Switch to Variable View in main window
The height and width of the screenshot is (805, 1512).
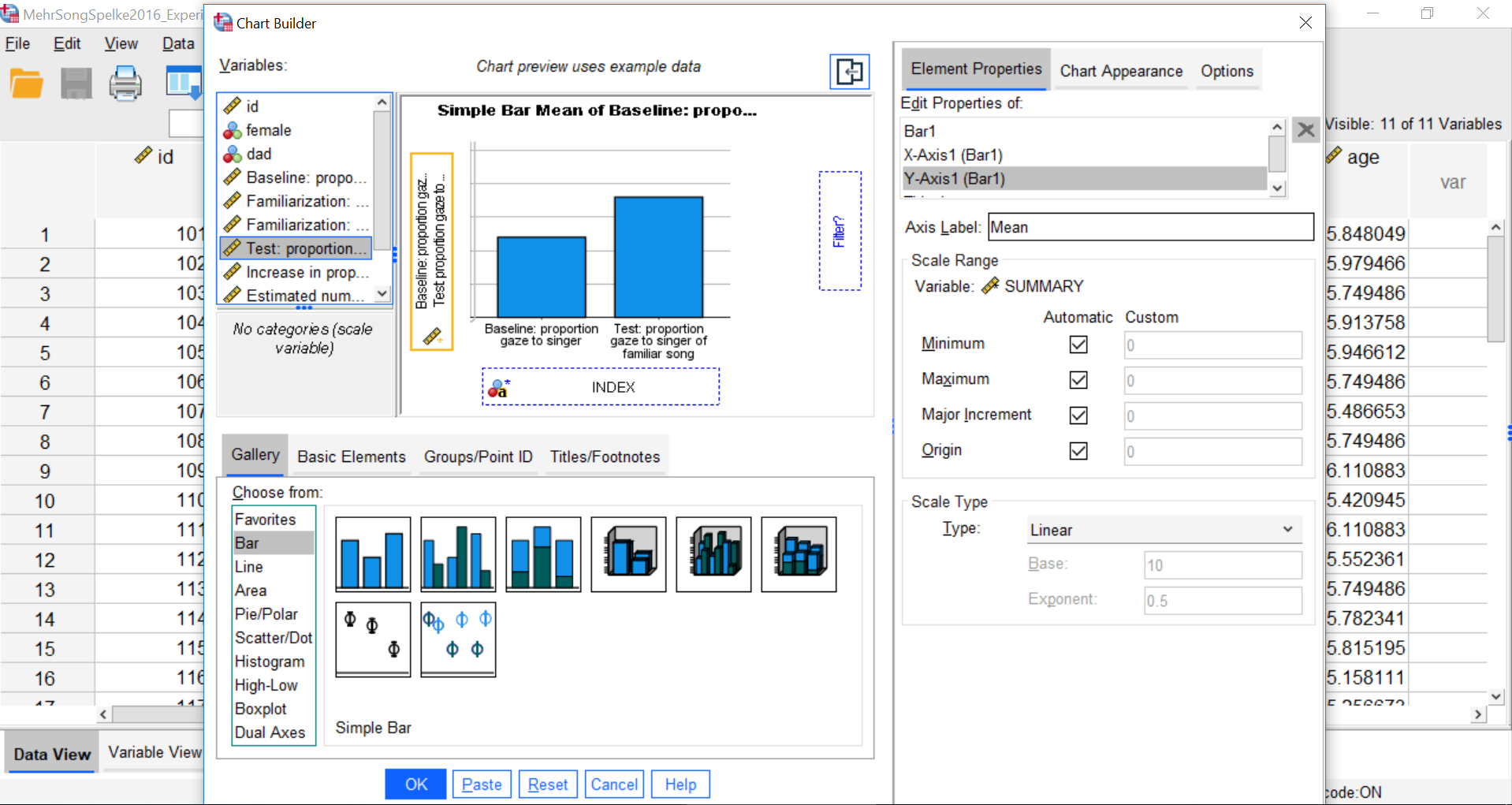pos(155,752)
